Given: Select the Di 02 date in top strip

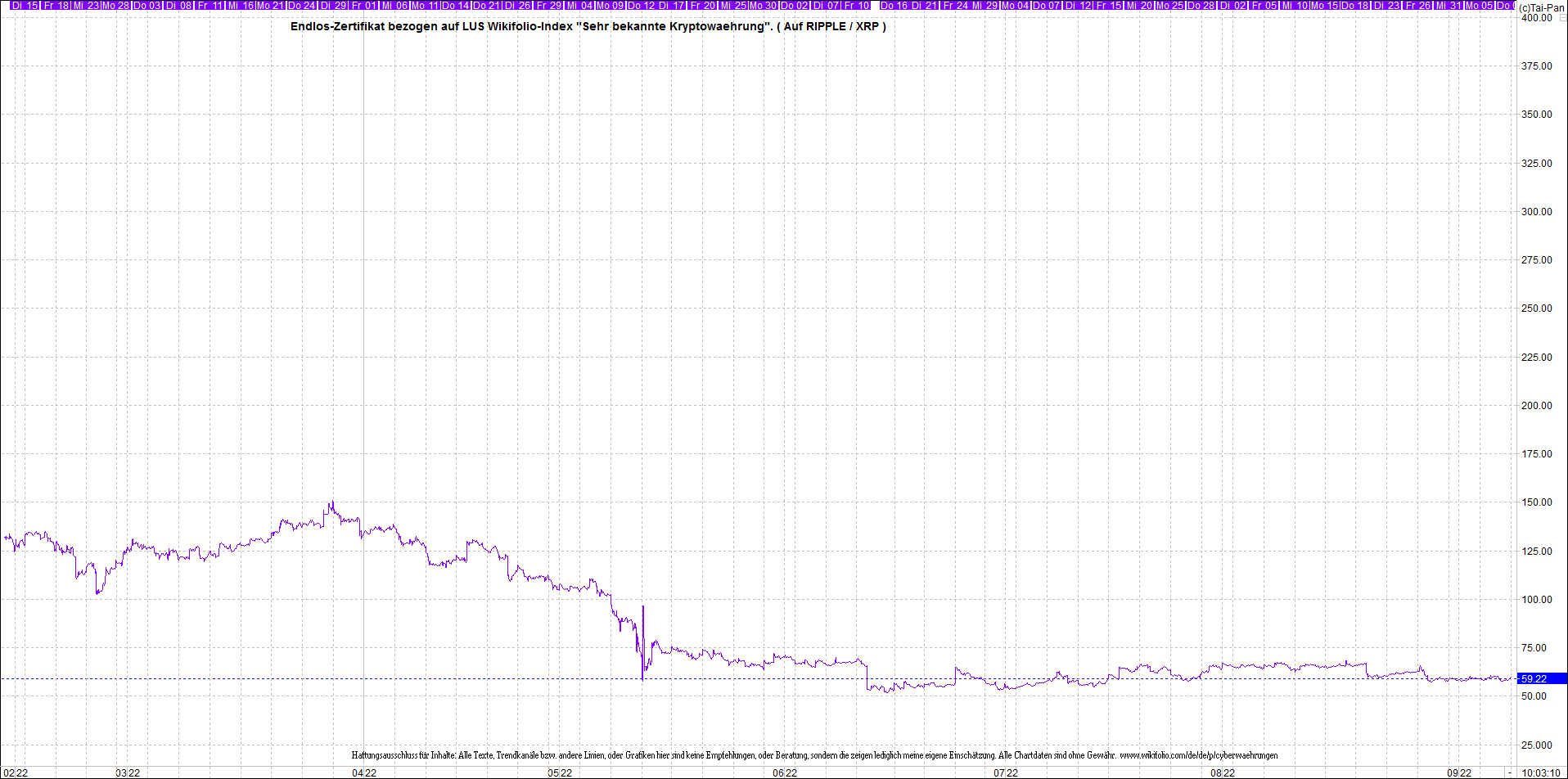Looking at the screenshot, I should (1232, 6).
